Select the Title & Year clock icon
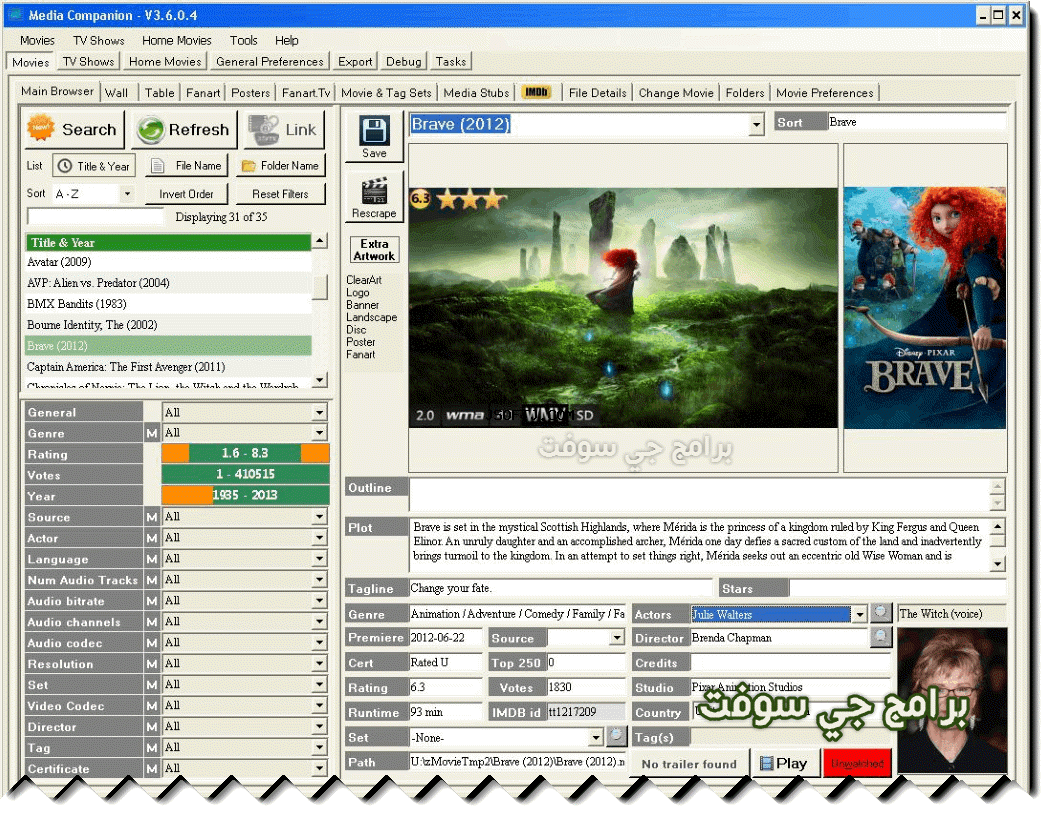This screenshot has width=1060, height=830. tap(64, 166)
